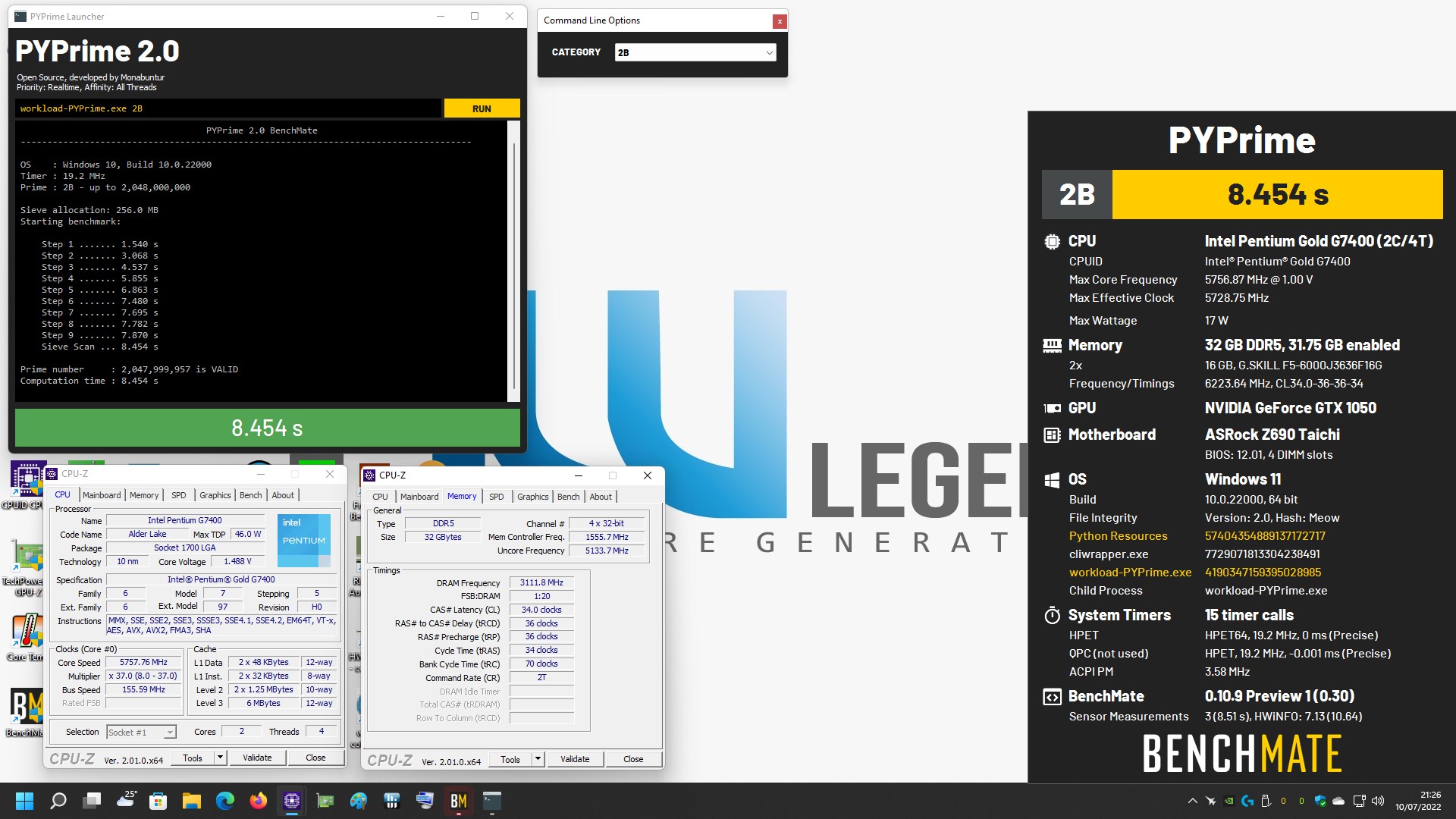Click workload-PYPrime.exe entry in BenchMate panel
The width and height of the screenshot is (1456, 819).
1130,573
